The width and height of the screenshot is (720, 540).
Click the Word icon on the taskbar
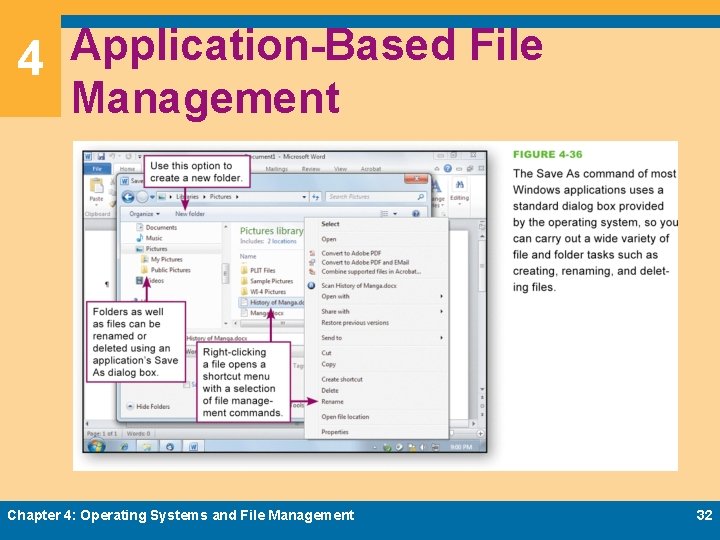pyautogui.click(x=193, y=446)
